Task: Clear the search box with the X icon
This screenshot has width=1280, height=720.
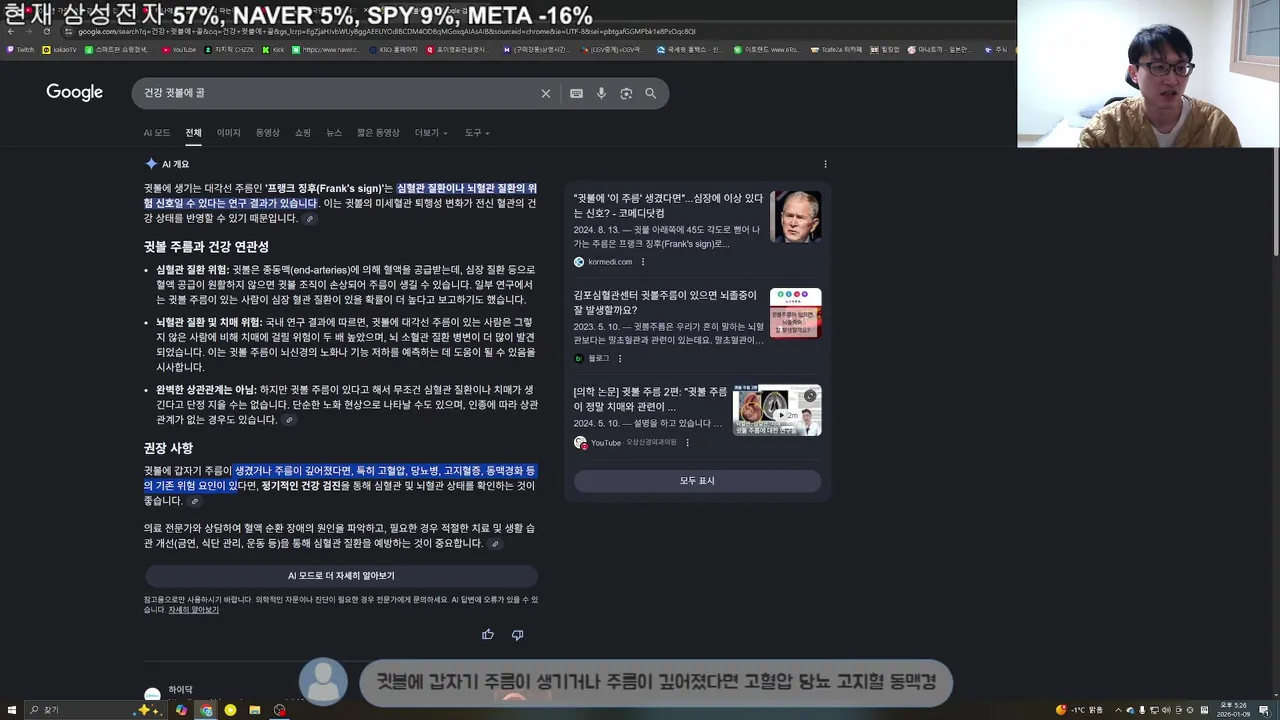Action: 546,93
